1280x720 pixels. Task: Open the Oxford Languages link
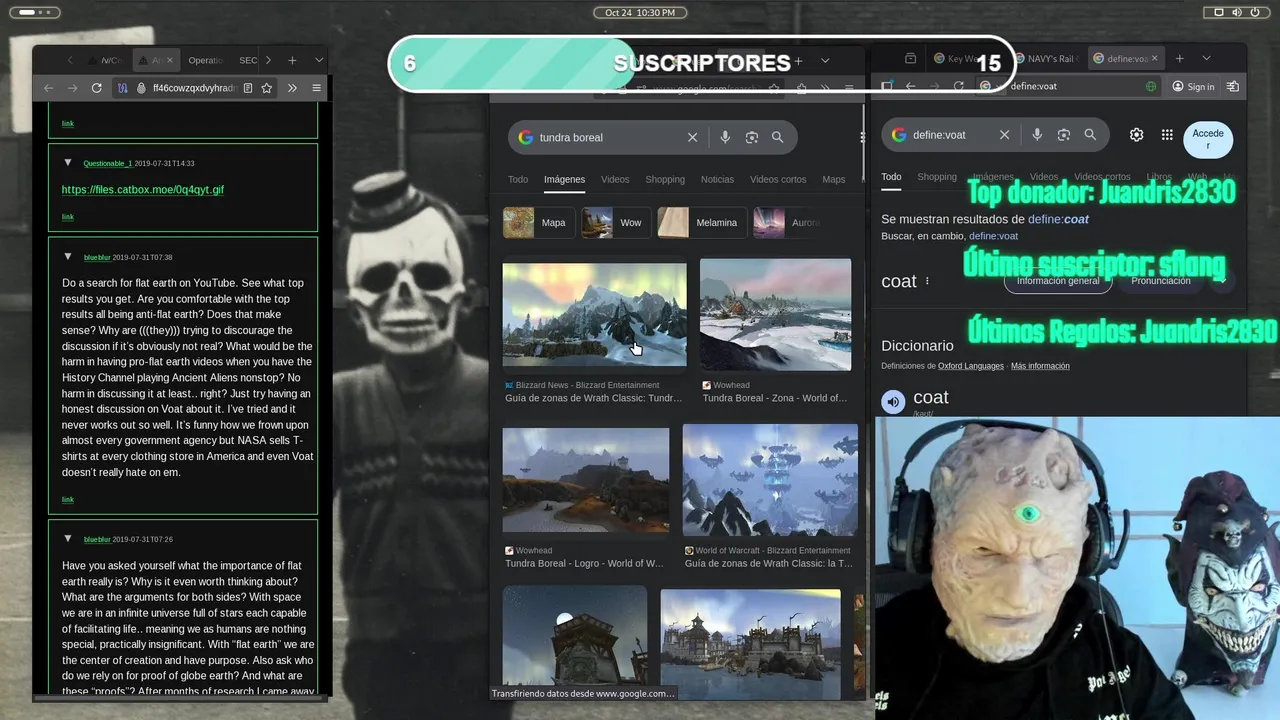(970, 366)
